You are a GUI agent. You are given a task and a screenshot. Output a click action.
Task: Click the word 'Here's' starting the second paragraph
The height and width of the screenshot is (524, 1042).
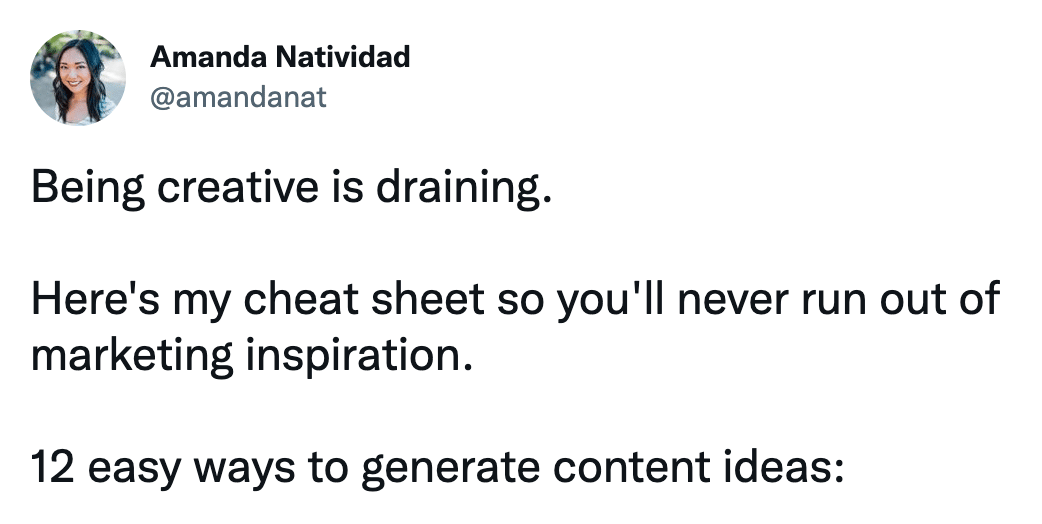pos(95,299)
